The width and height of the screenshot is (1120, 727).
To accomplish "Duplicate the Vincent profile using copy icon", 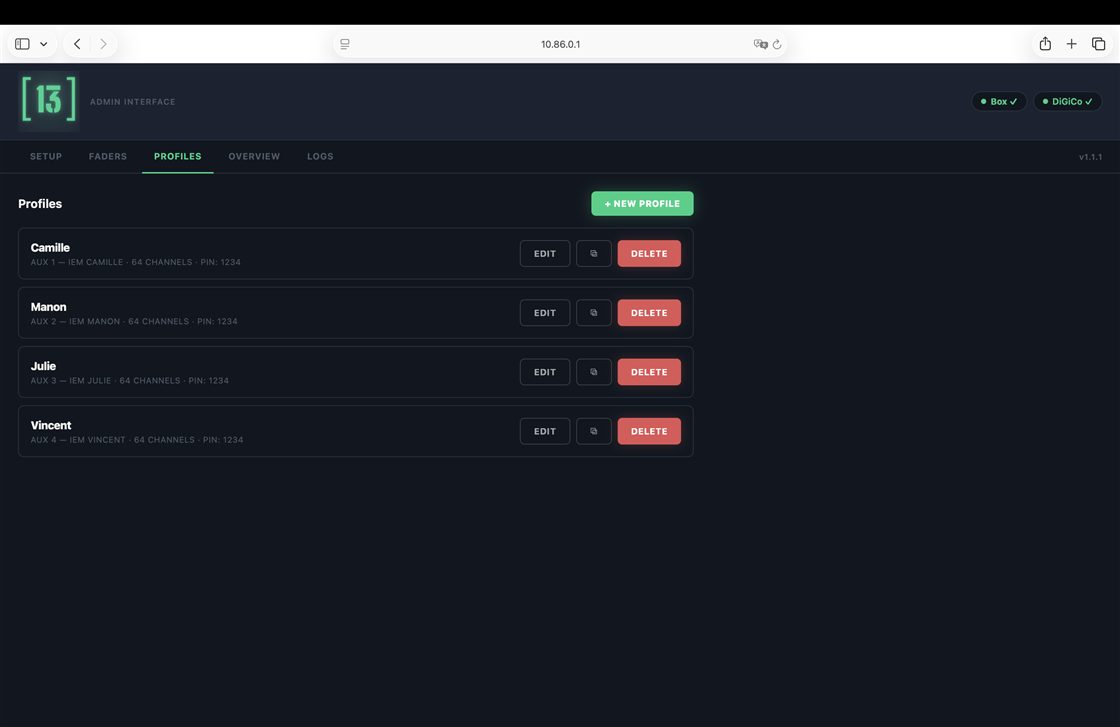I will pyautogui.click(x=594, y=431).
